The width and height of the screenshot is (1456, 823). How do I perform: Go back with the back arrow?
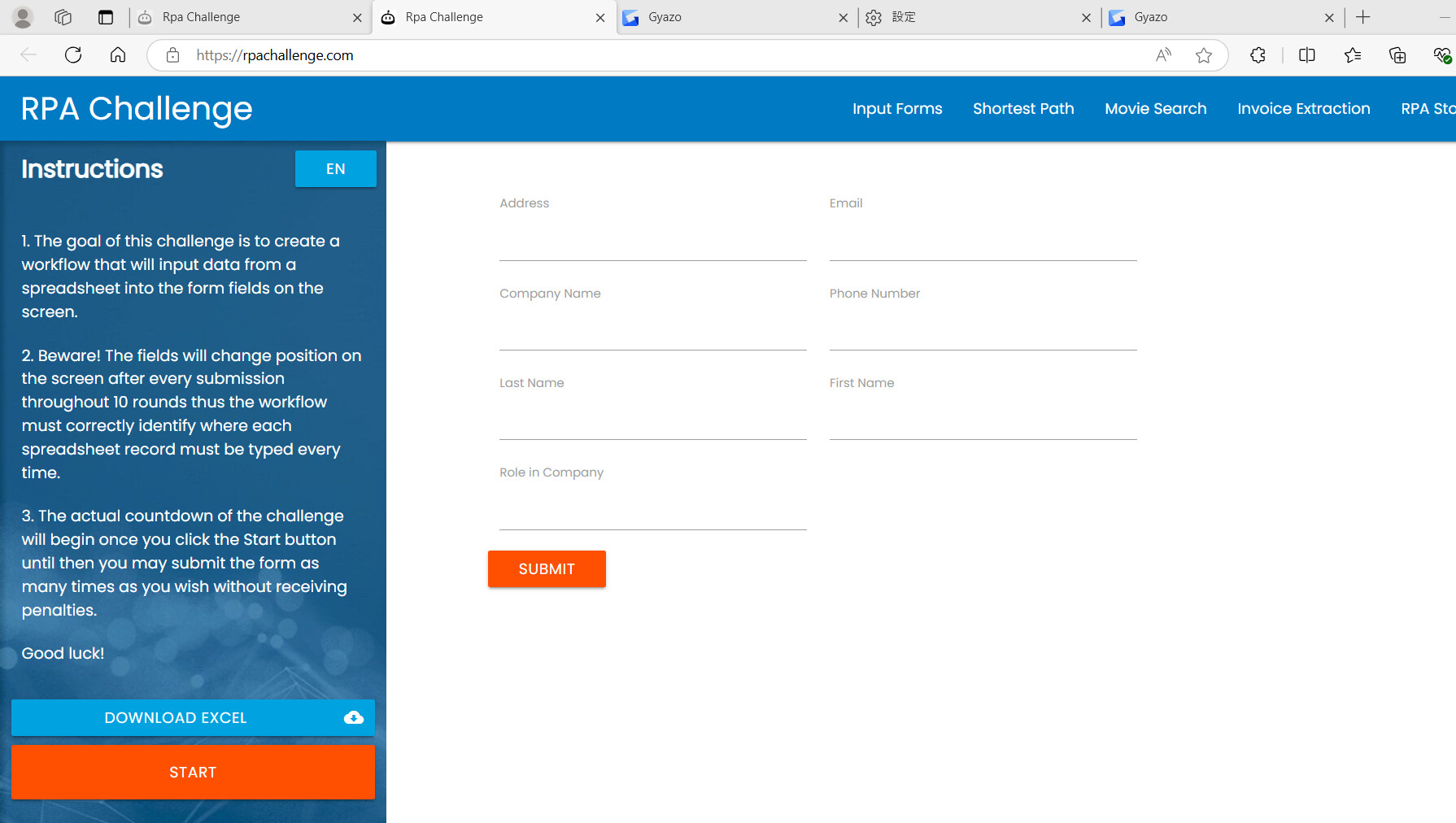coord(28,55)
